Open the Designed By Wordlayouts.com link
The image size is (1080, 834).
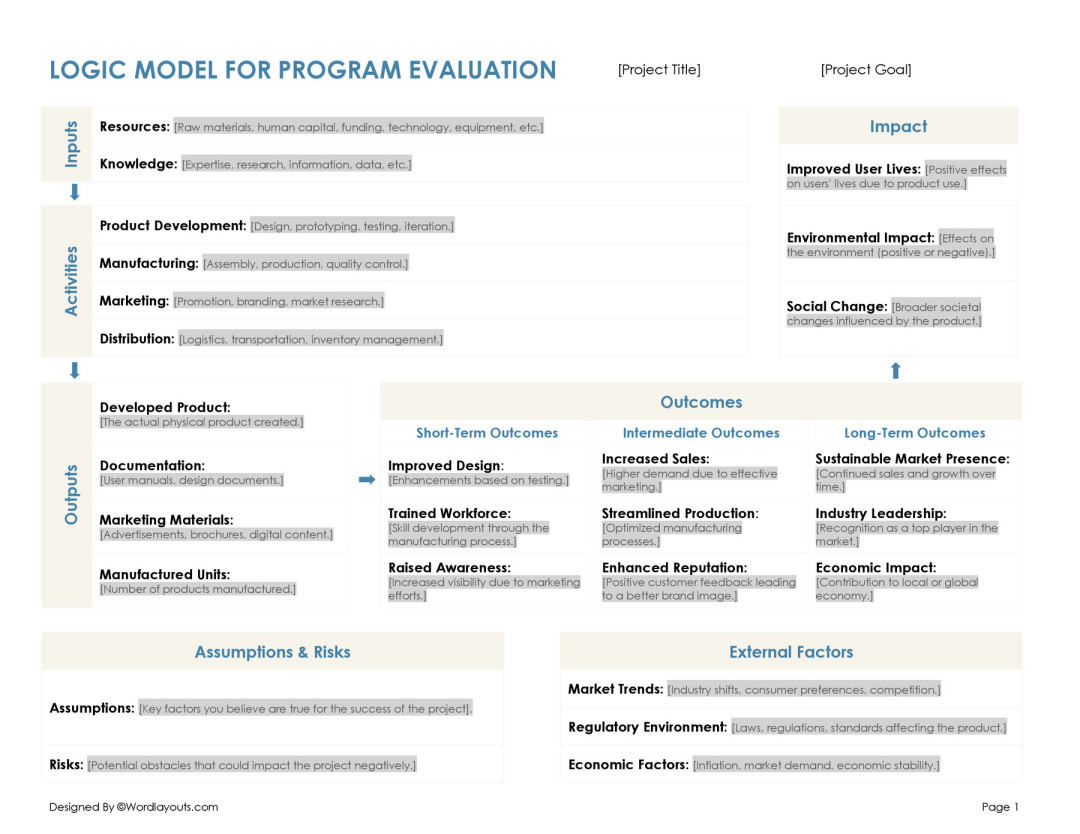[x=133, y=807]
